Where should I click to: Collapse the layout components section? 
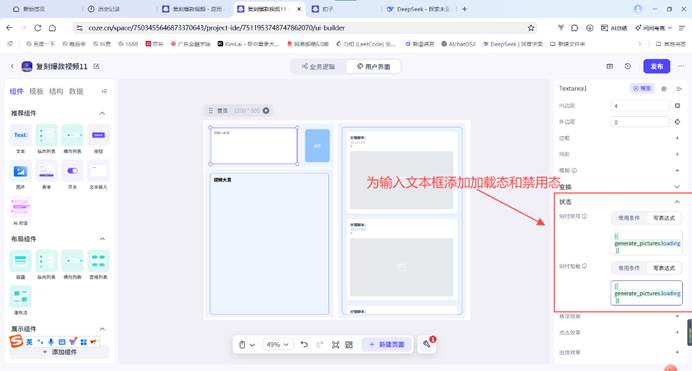102,239
